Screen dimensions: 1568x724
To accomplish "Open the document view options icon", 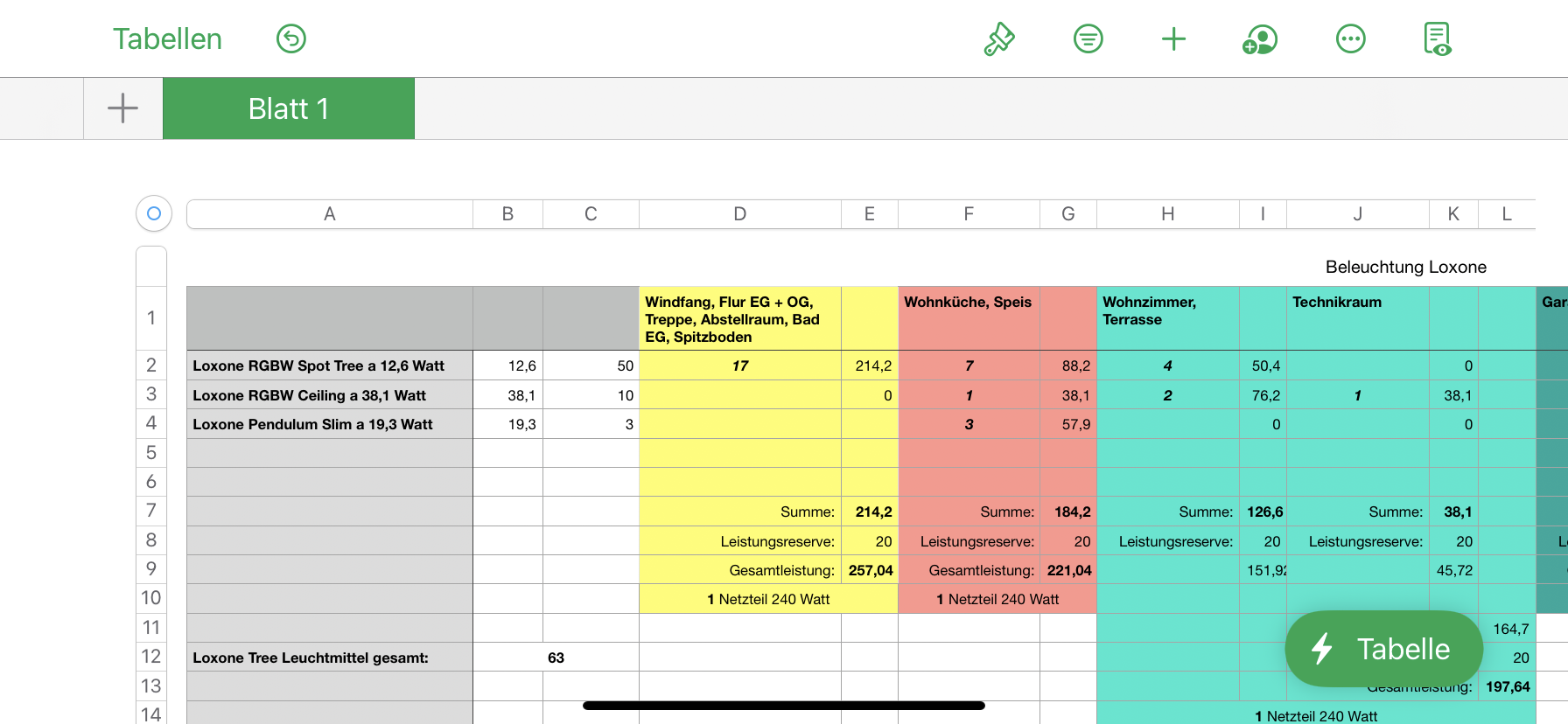I will 1438,38.
